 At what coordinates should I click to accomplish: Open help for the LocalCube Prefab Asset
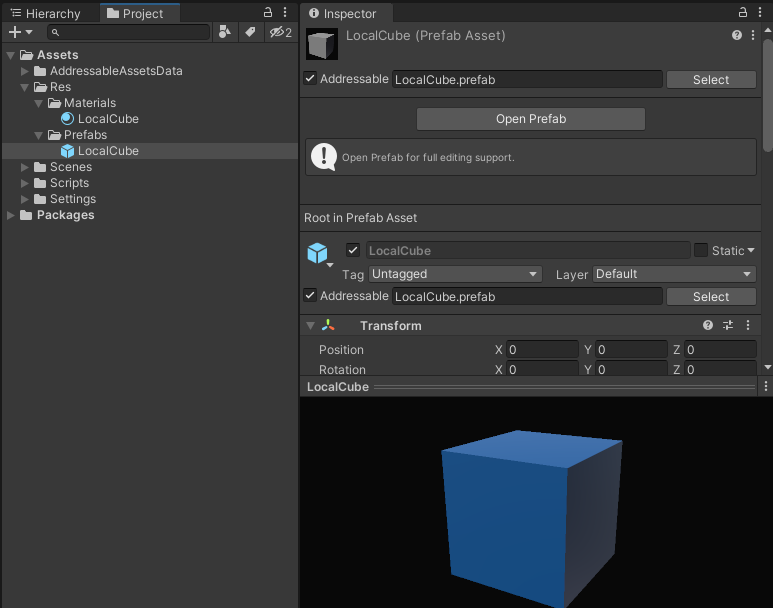[737, 35]
